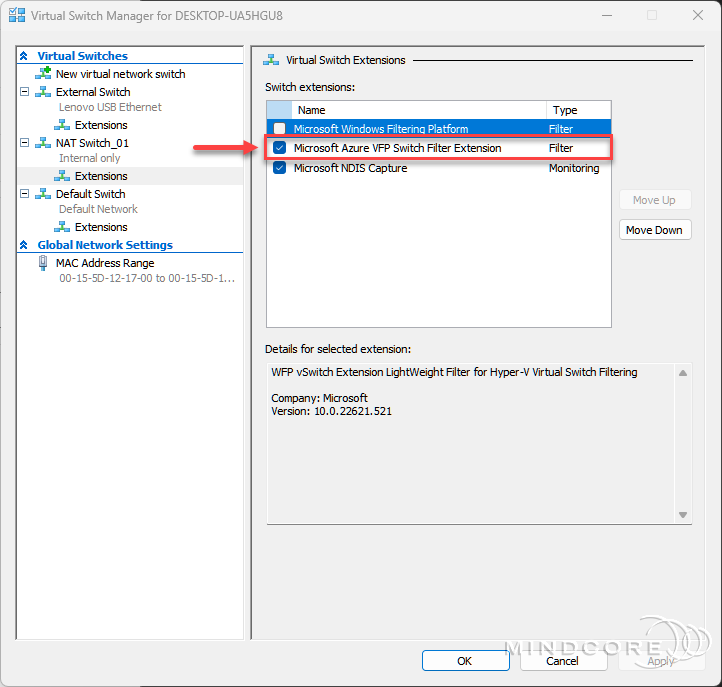Collapse the External Switch tree node

click(24, 92)
